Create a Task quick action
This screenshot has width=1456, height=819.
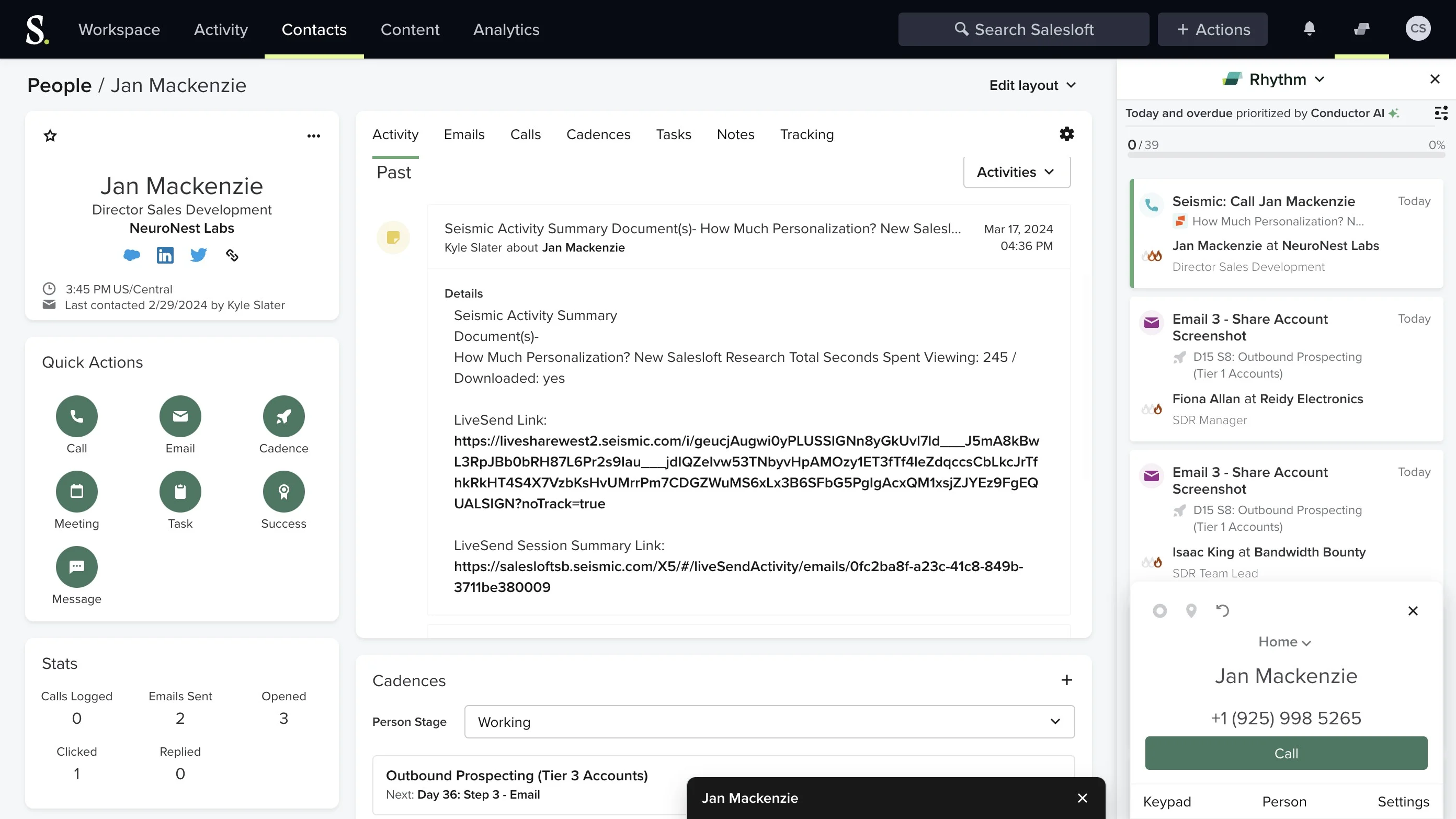click(180, 491)
